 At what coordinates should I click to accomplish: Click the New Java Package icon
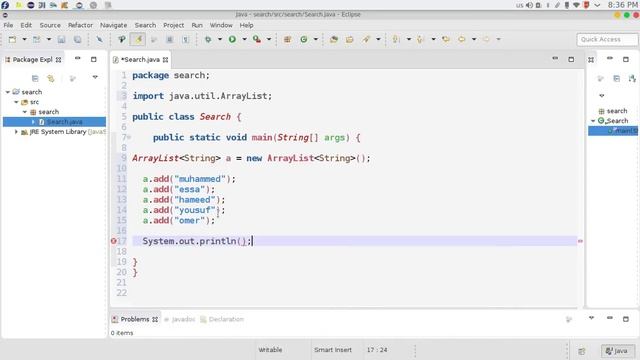pyautogui.click(x=287, y=39)
